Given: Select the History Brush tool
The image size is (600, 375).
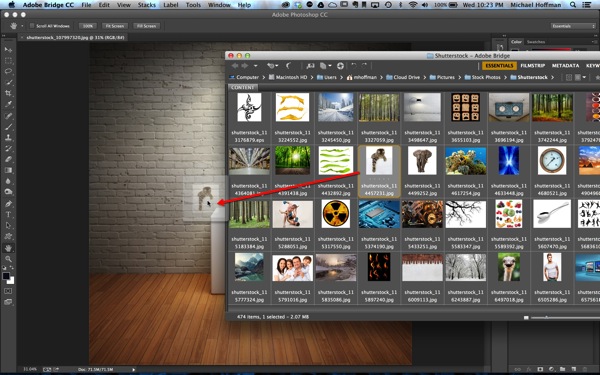Looking at the screenshot, I should pos(8,148).
